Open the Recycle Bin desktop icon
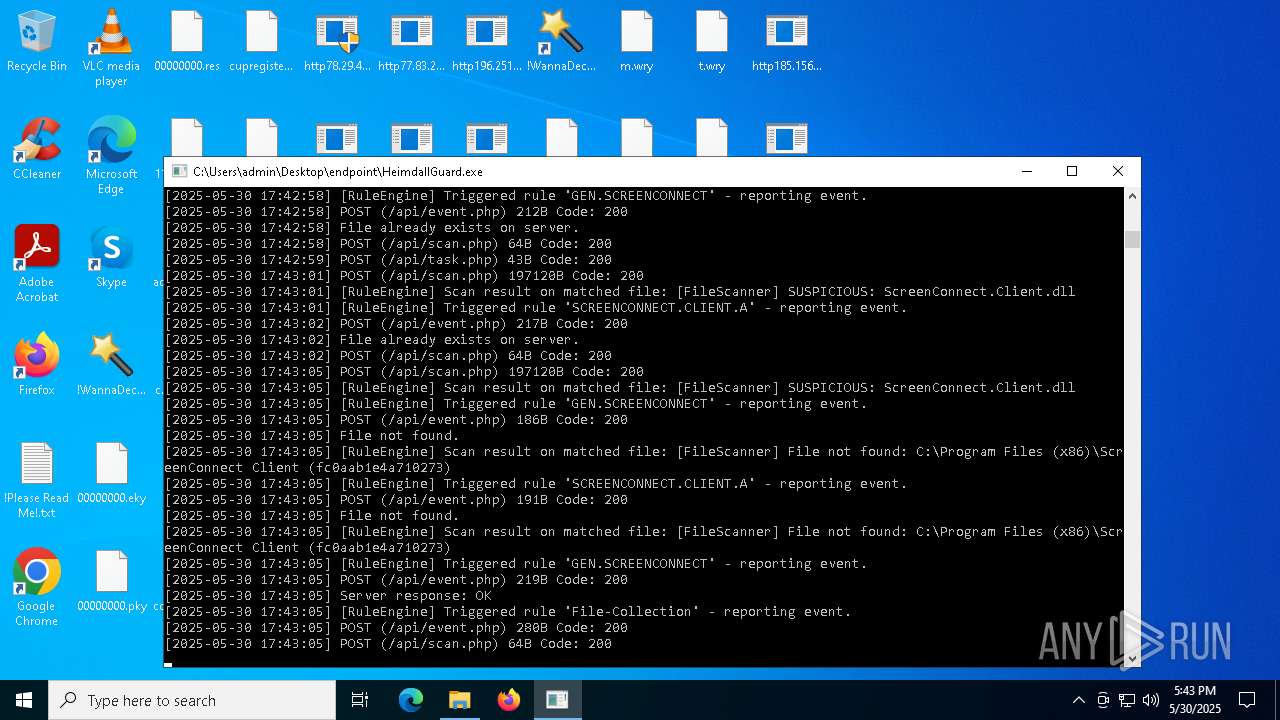The image size is (1280, 720). [x=37, y=42]
